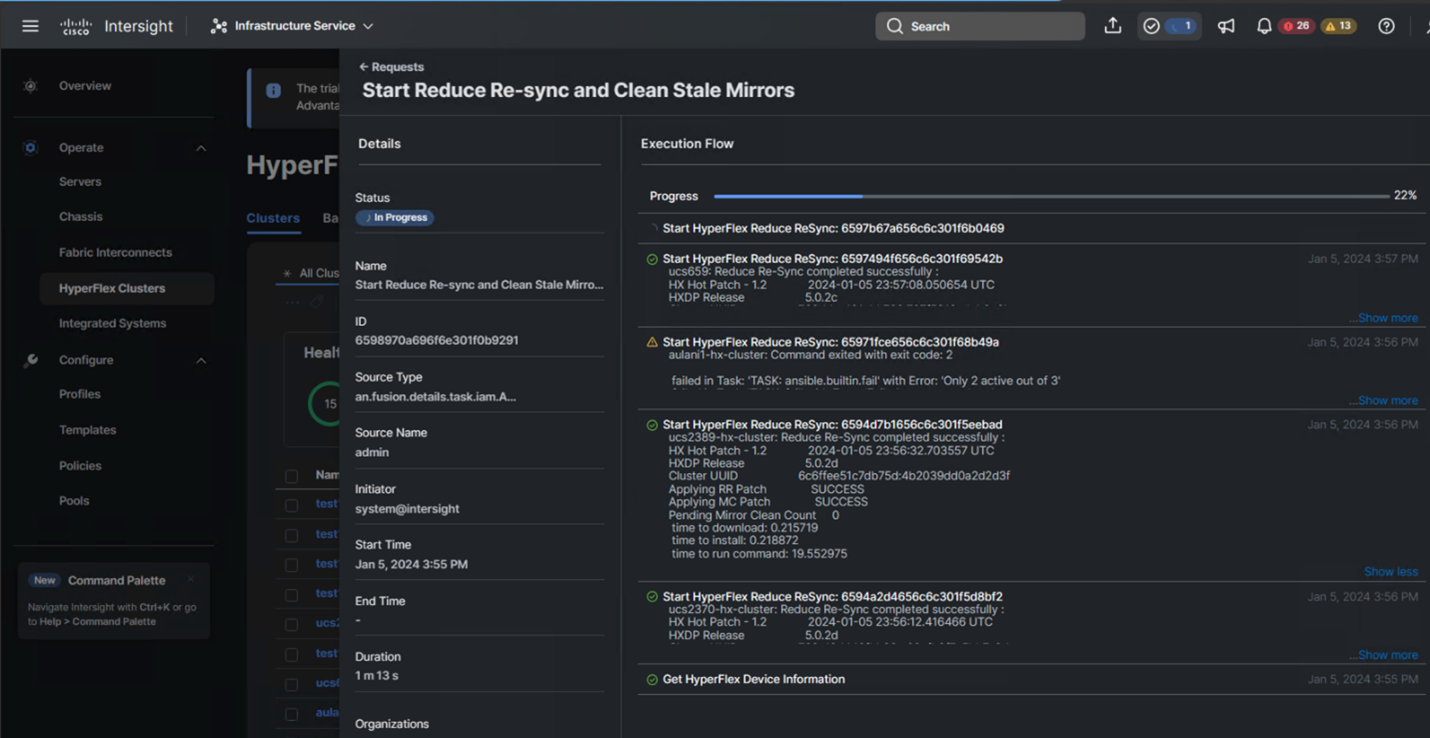1430x738 pixels.
Task: Click the execution progress bar at 22%
Action: 1051,196
